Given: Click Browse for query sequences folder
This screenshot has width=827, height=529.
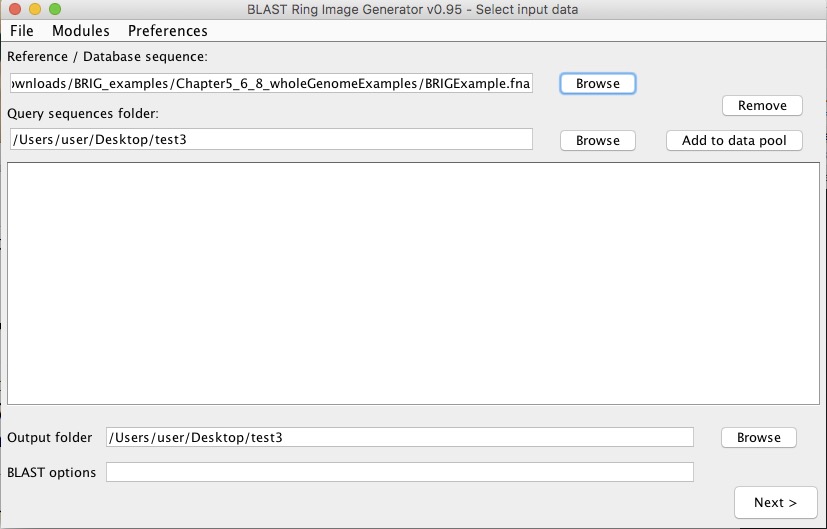Looking at the screenshot, I should [x=598, y=140].
